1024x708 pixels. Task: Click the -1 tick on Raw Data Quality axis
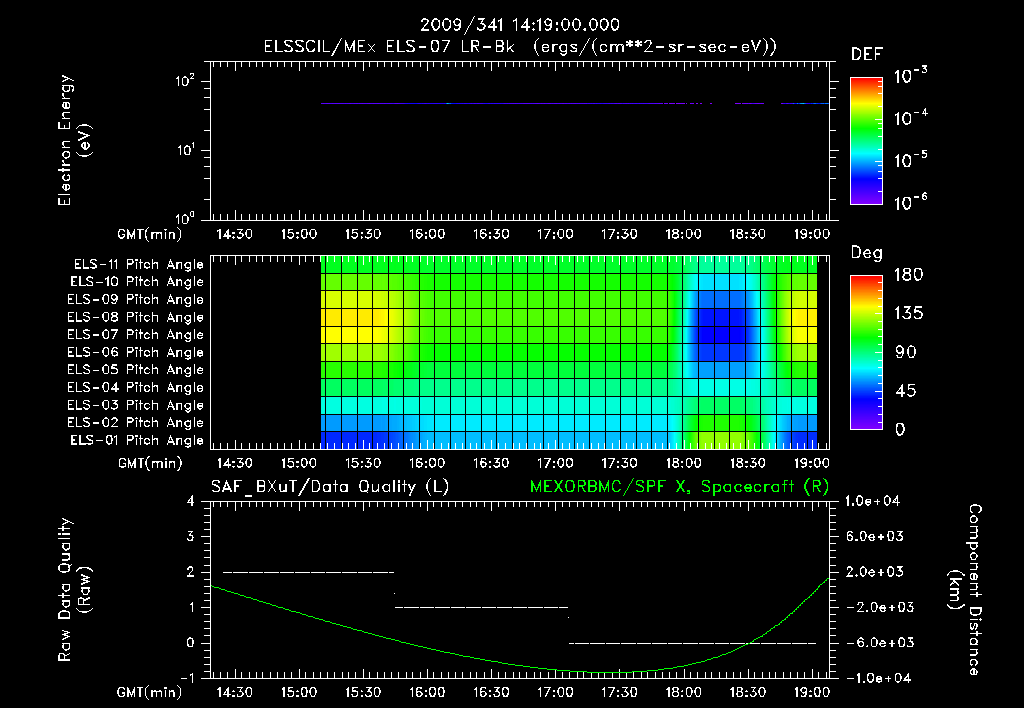point(188,678)
